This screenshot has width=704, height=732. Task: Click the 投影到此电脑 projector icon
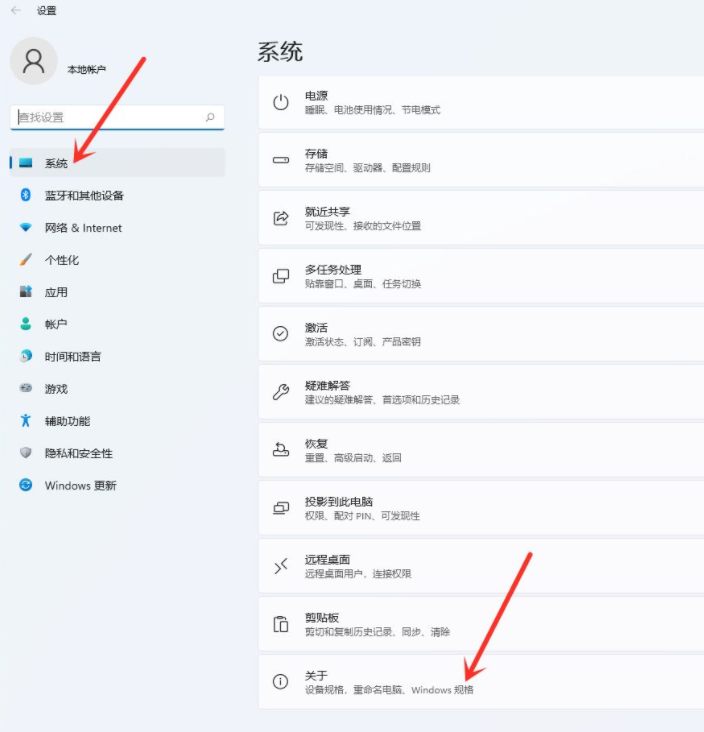pyautogui.click(x=281, y=508)
